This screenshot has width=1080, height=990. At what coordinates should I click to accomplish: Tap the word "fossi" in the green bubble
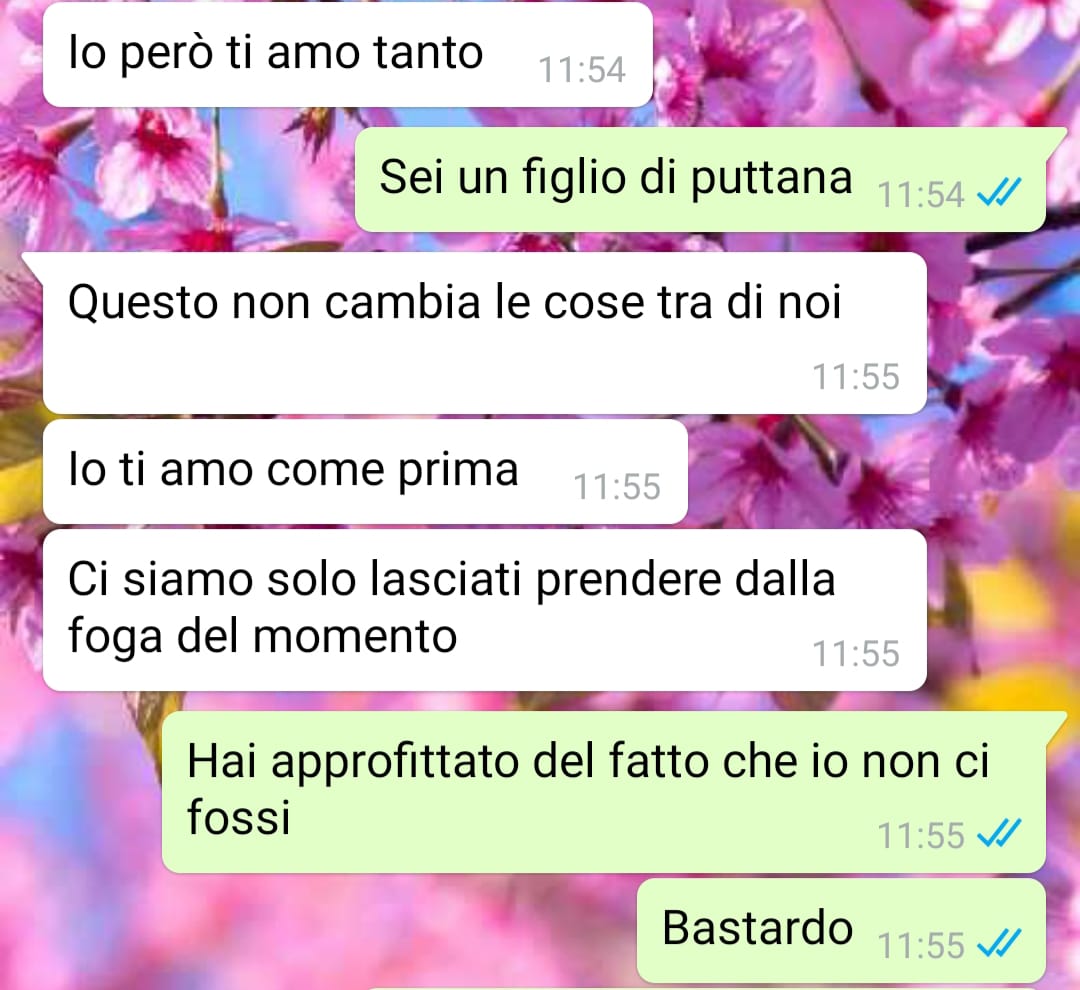pyautogui.click(x=239, y=817)
